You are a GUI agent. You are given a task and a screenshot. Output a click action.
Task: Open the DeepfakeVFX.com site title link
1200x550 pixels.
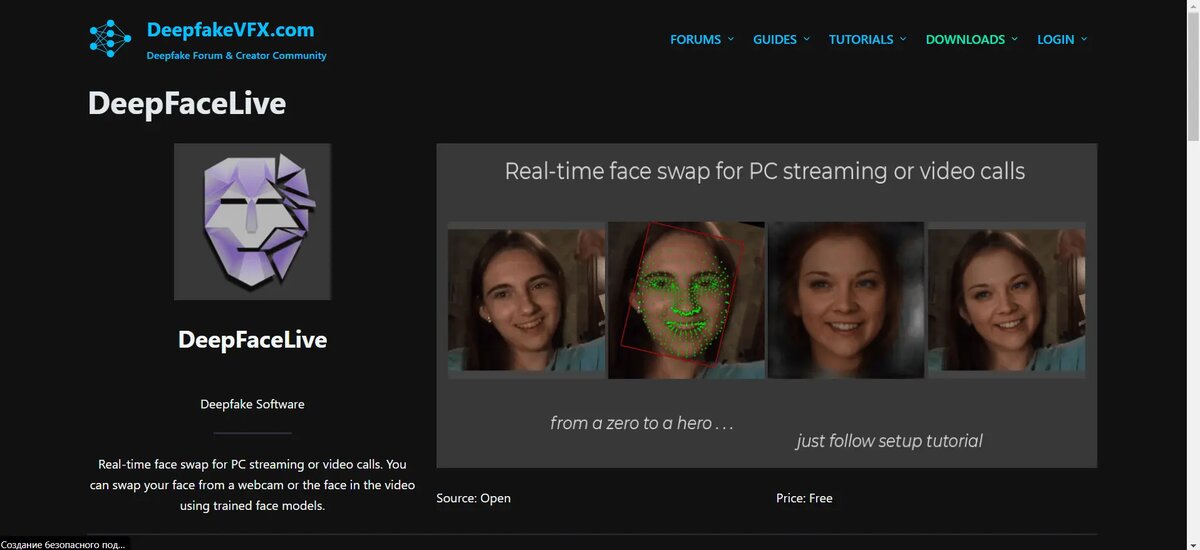230,30
